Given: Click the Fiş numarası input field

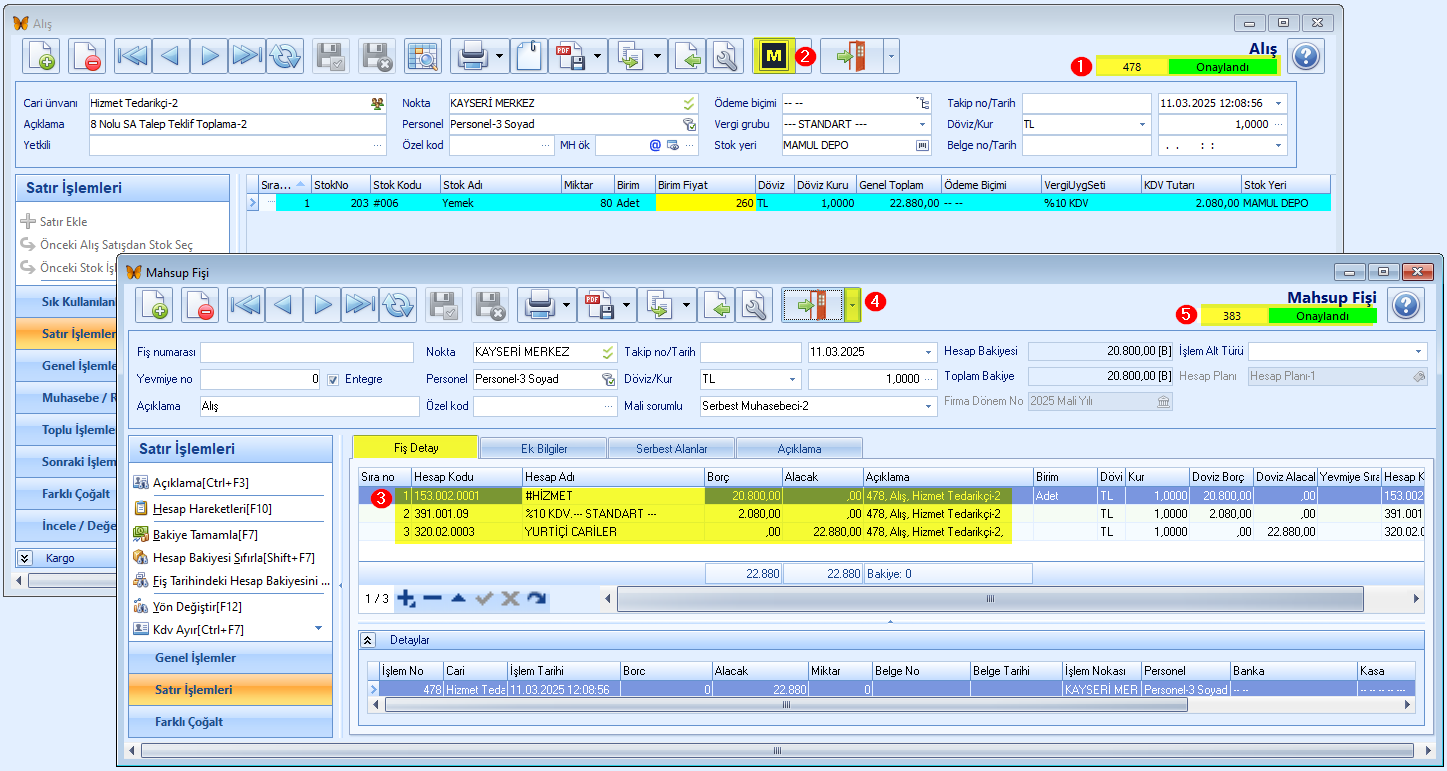Looking at the screenshot, I should 307,352.
